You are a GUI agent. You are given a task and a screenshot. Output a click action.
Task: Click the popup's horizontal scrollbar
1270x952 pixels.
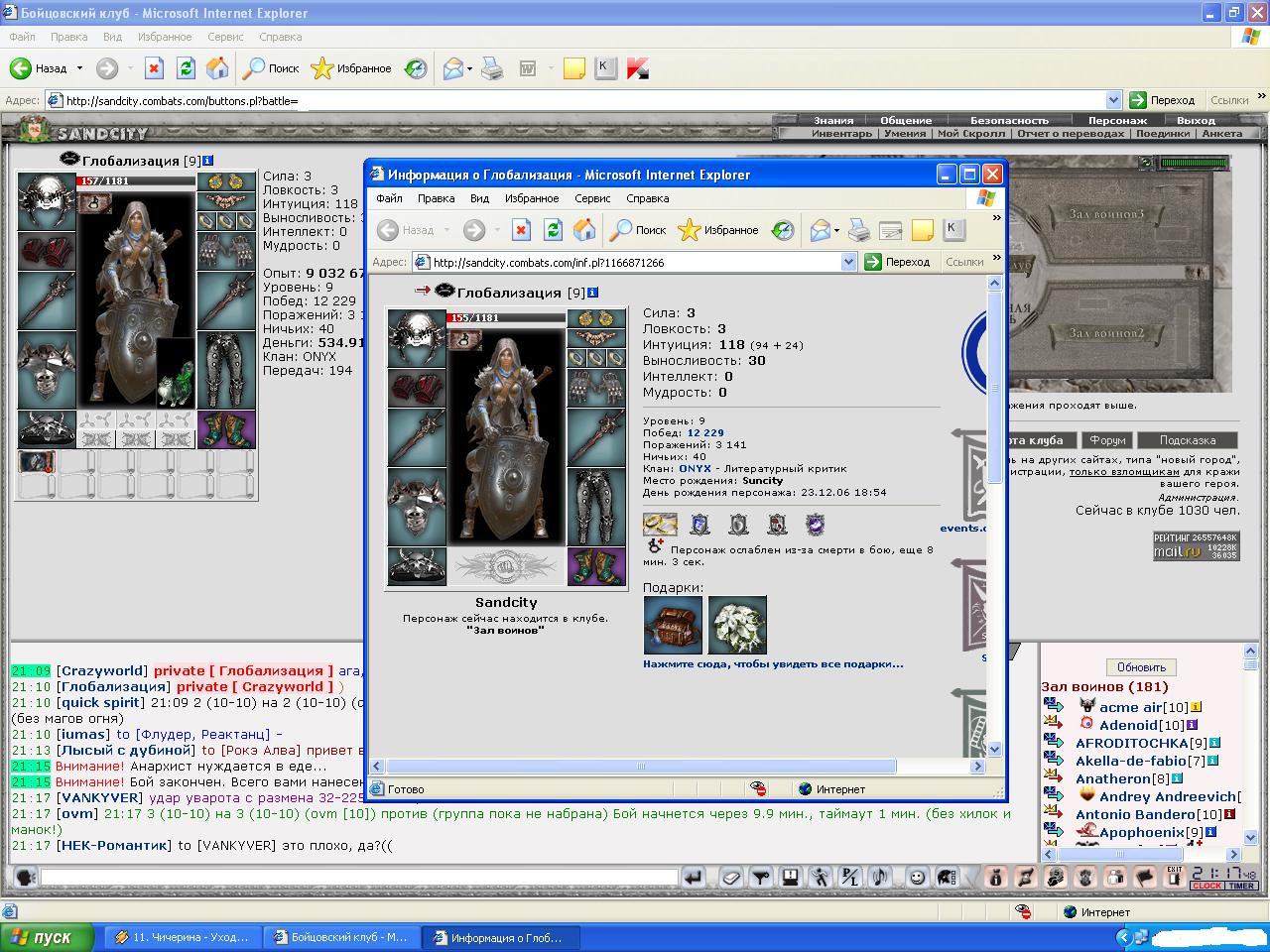pos(640,767)
